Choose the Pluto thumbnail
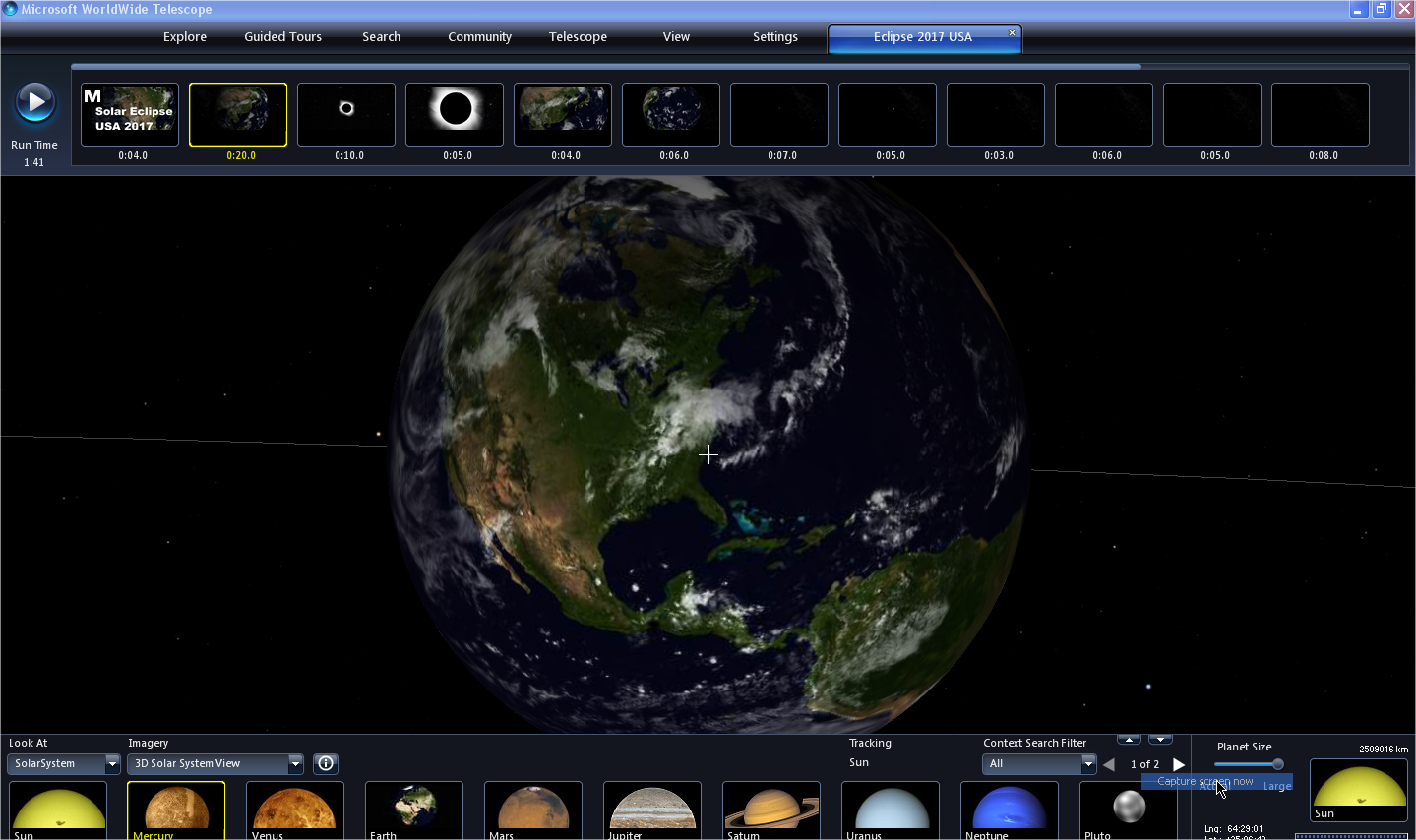Screen dimensions: 1416x840 [x=1129, y=810]
